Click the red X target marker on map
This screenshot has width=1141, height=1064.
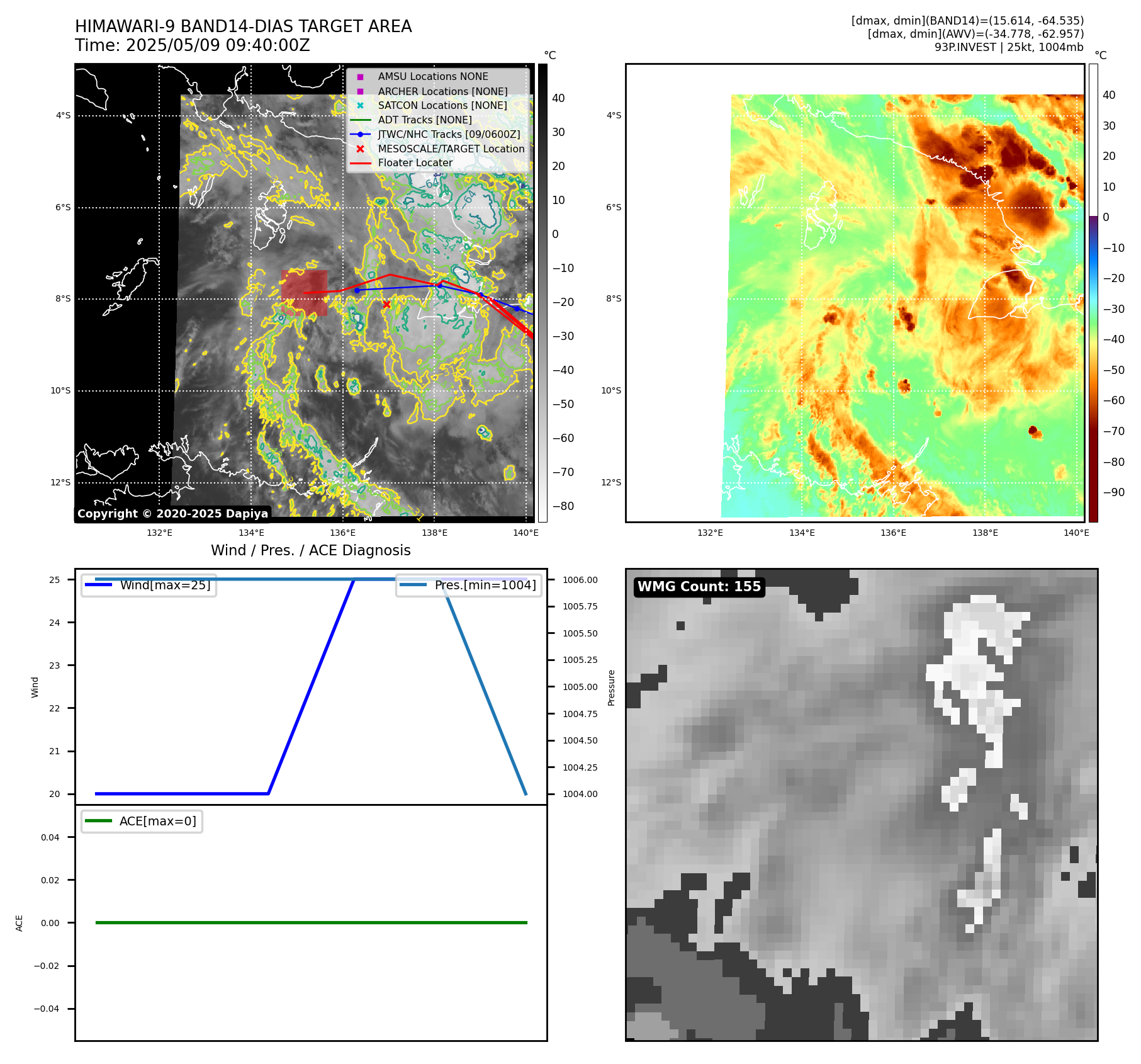(x=386, y=304)
